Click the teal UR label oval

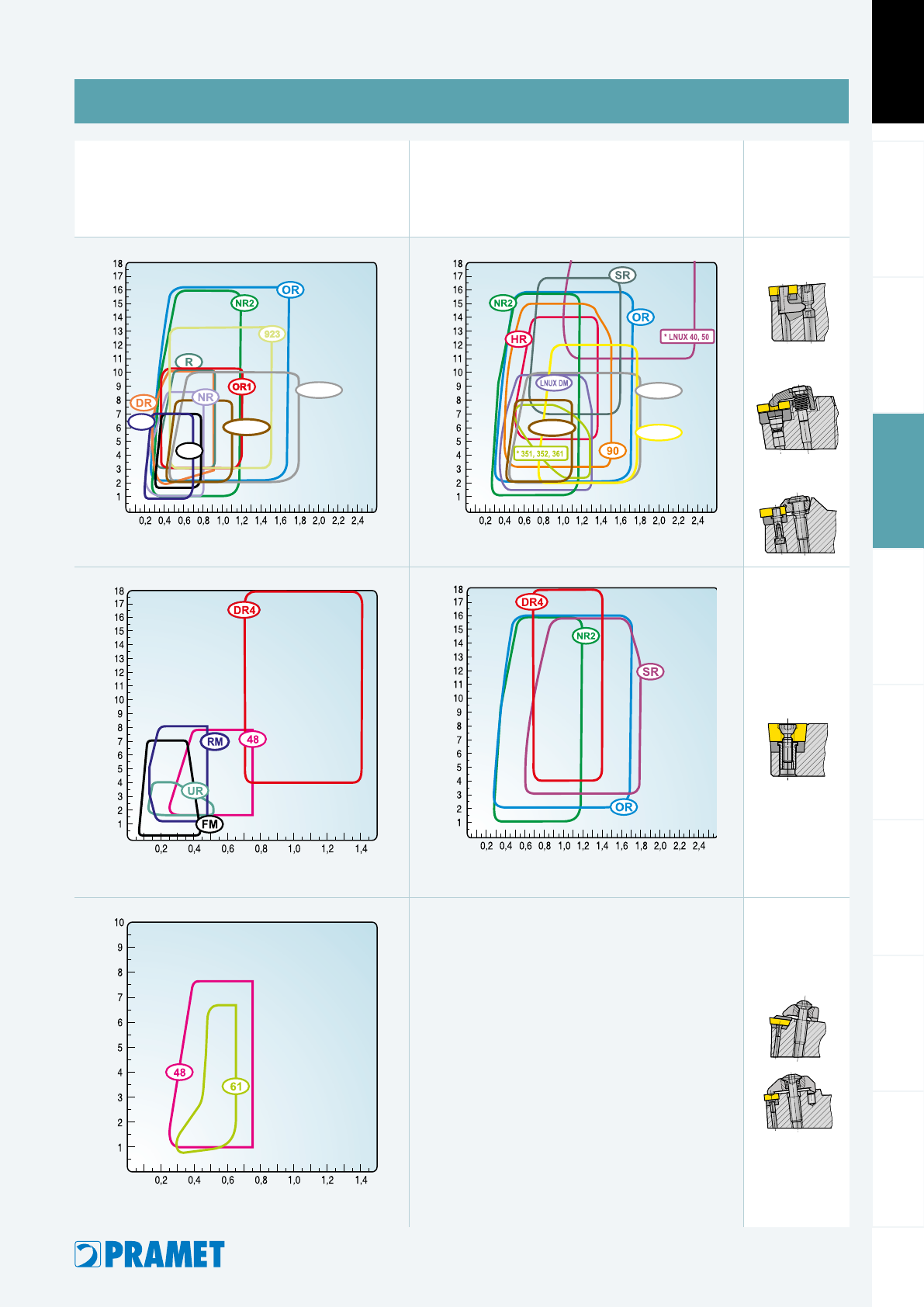[x=196, y=791]
